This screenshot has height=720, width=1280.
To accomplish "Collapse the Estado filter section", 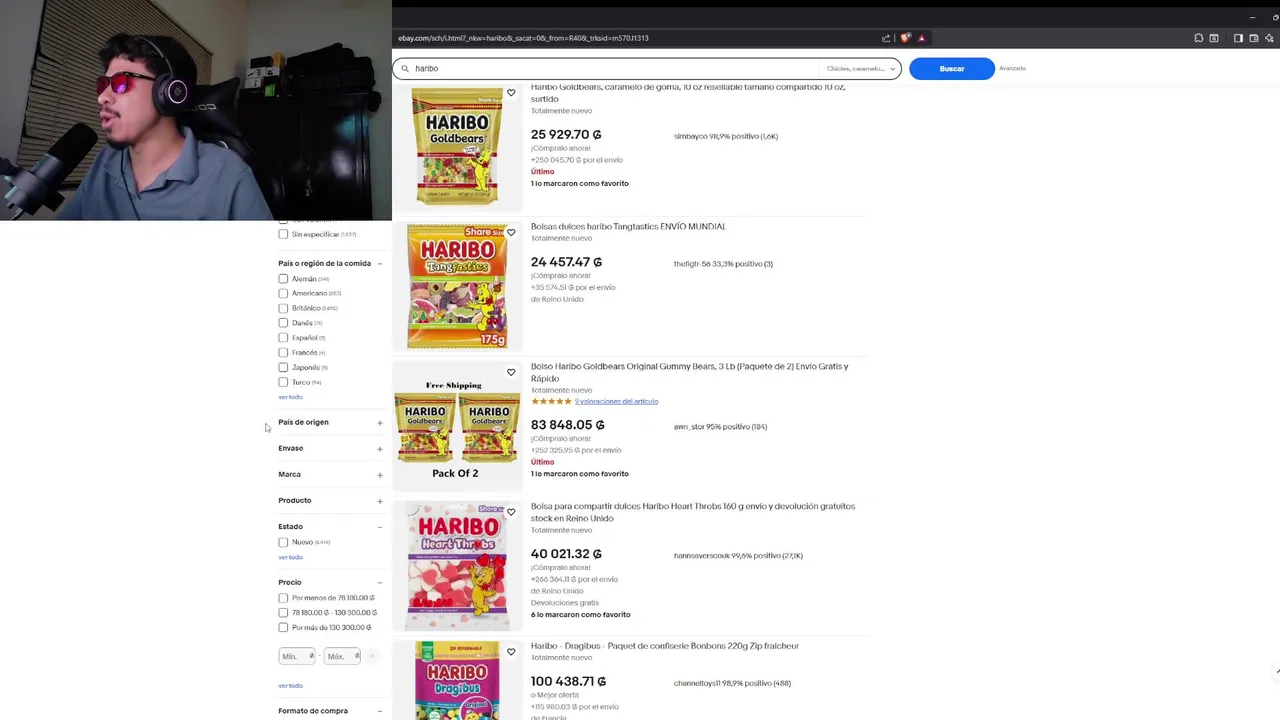I will point(380,526).
